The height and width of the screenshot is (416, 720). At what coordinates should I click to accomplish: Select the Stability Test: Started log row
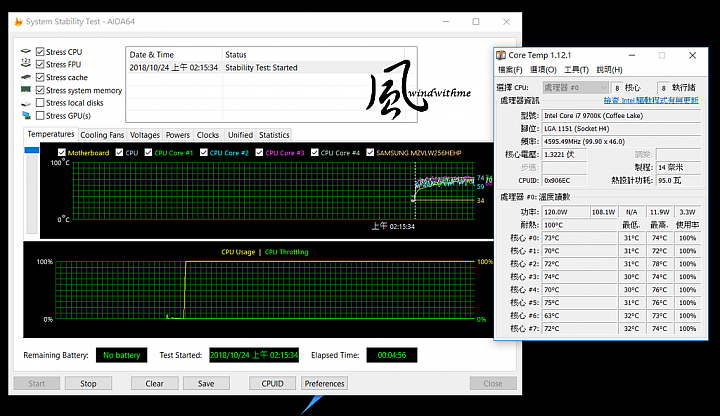[x=271, y=67]
